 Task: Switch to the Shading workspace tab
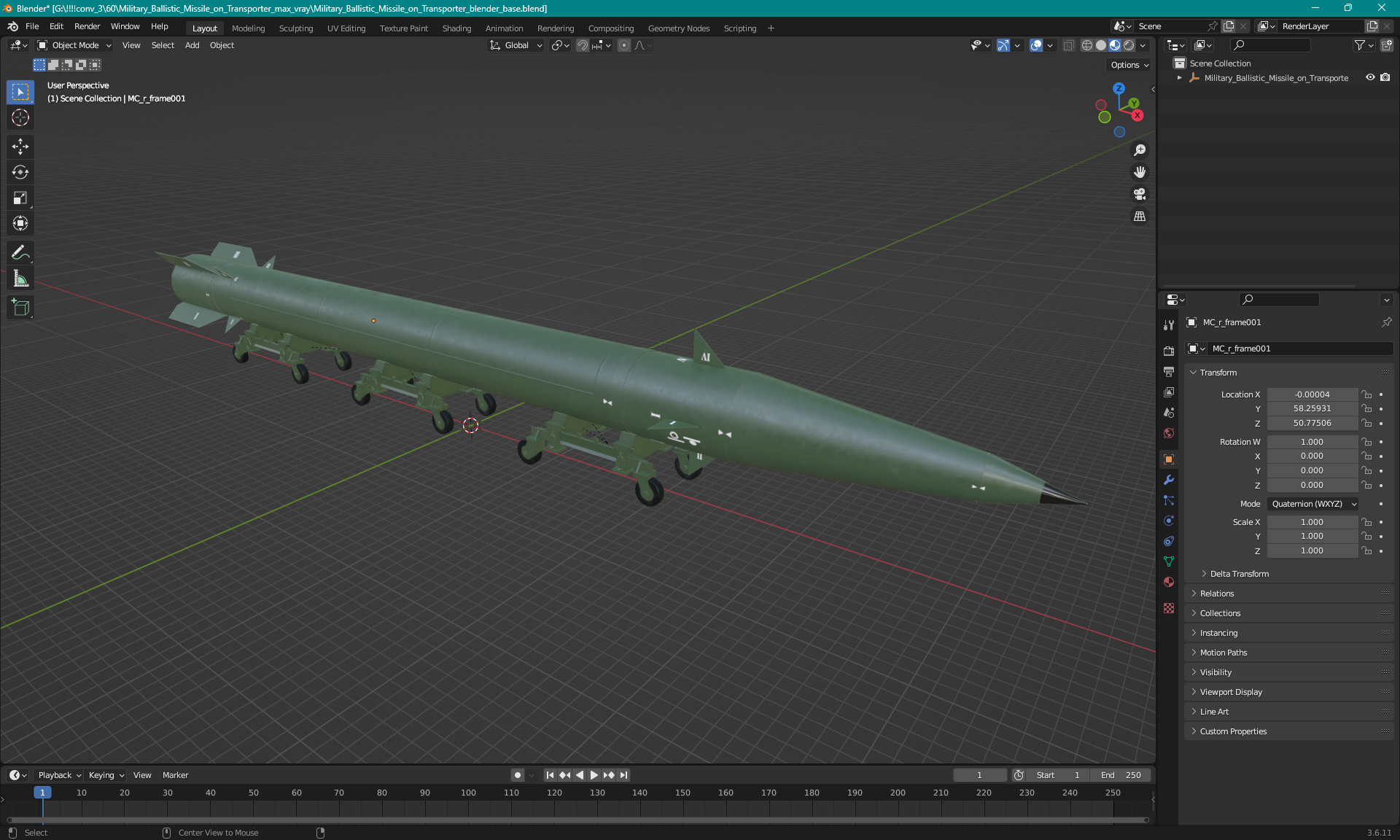pyautogui.click(x=456, y=28)
